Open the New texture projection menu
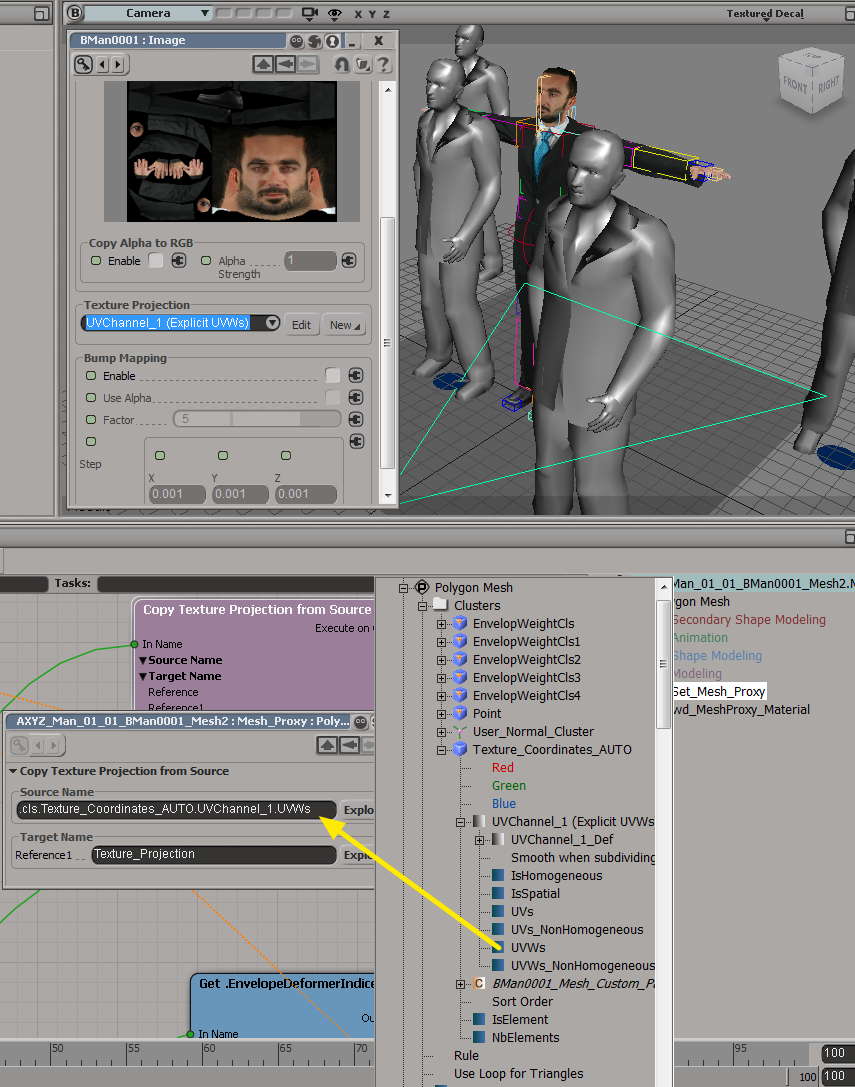Image resolution: width=855 pixels, height=1087 pixels. (x=345, y=325)
